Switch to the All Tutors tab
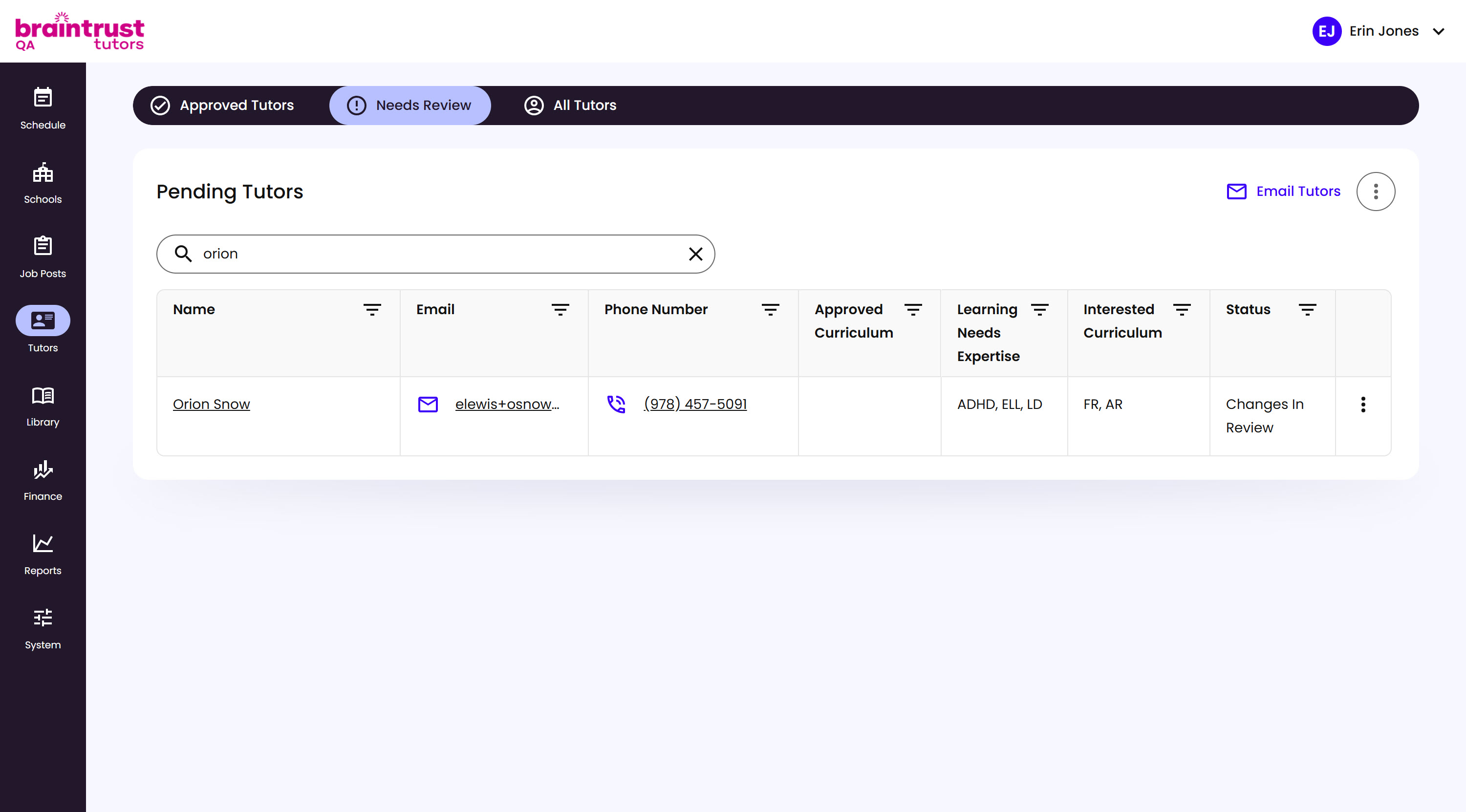Image resolution: width=1466 pixels, height=812 pixels. [570, 105]
